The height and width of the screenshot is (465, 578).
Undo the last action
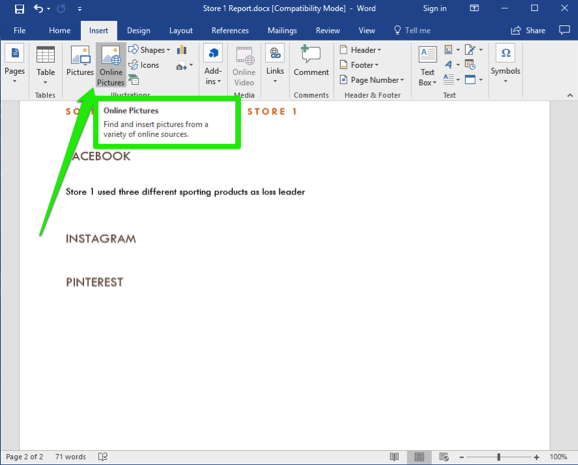(38, 8)
